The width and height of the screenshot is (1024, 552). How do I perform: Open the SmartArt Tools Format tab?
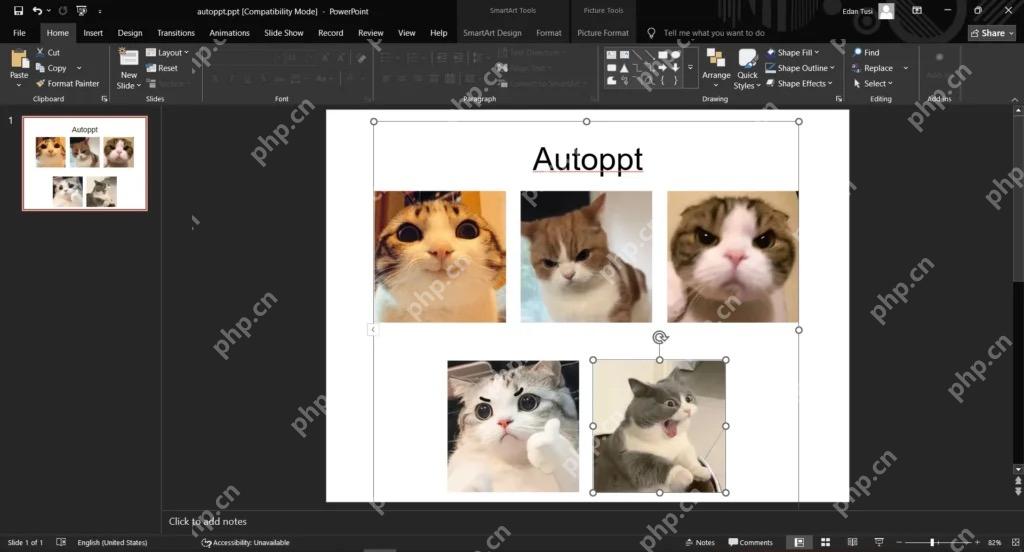pos(549,33)
